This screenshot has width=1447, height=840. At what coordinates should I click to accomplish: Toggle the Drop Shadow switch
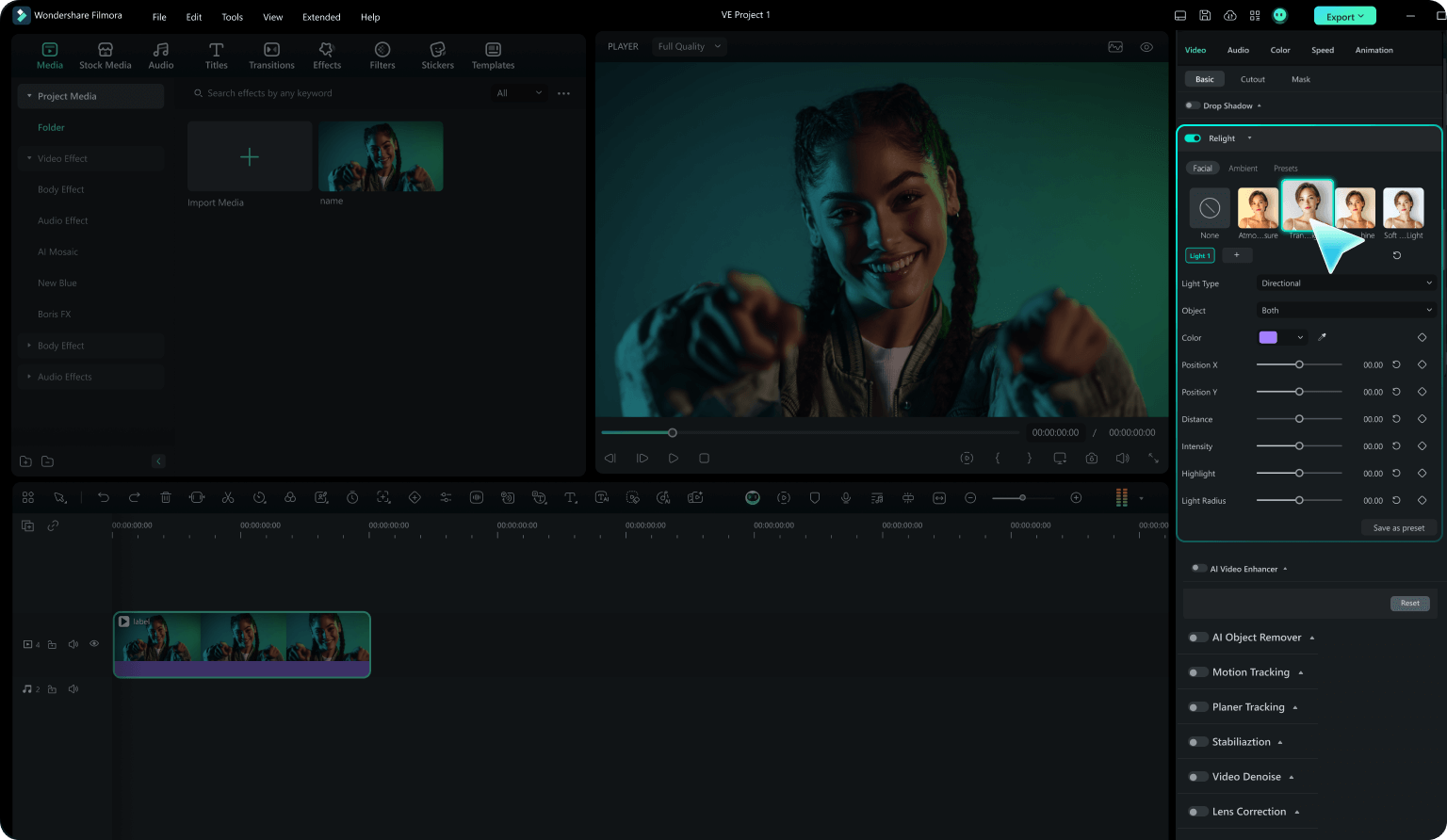[x=1193, y=105]
